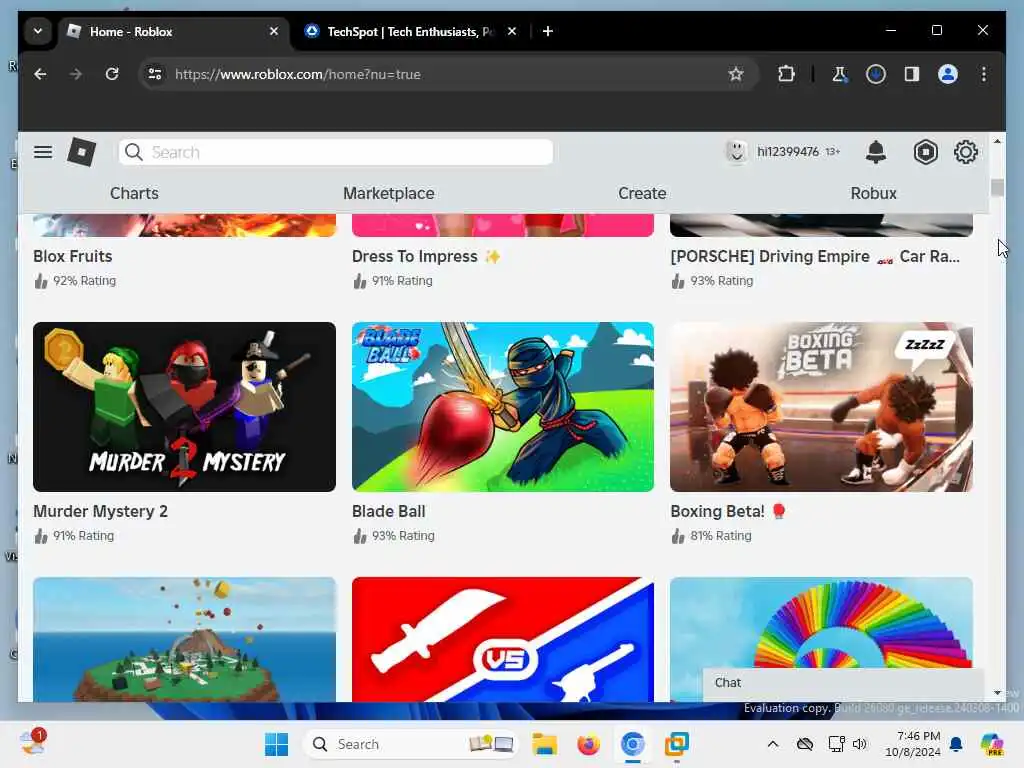Expand the tab search dropdown
This screenshot has width=1024, height=768.
(x=38, y=31)
